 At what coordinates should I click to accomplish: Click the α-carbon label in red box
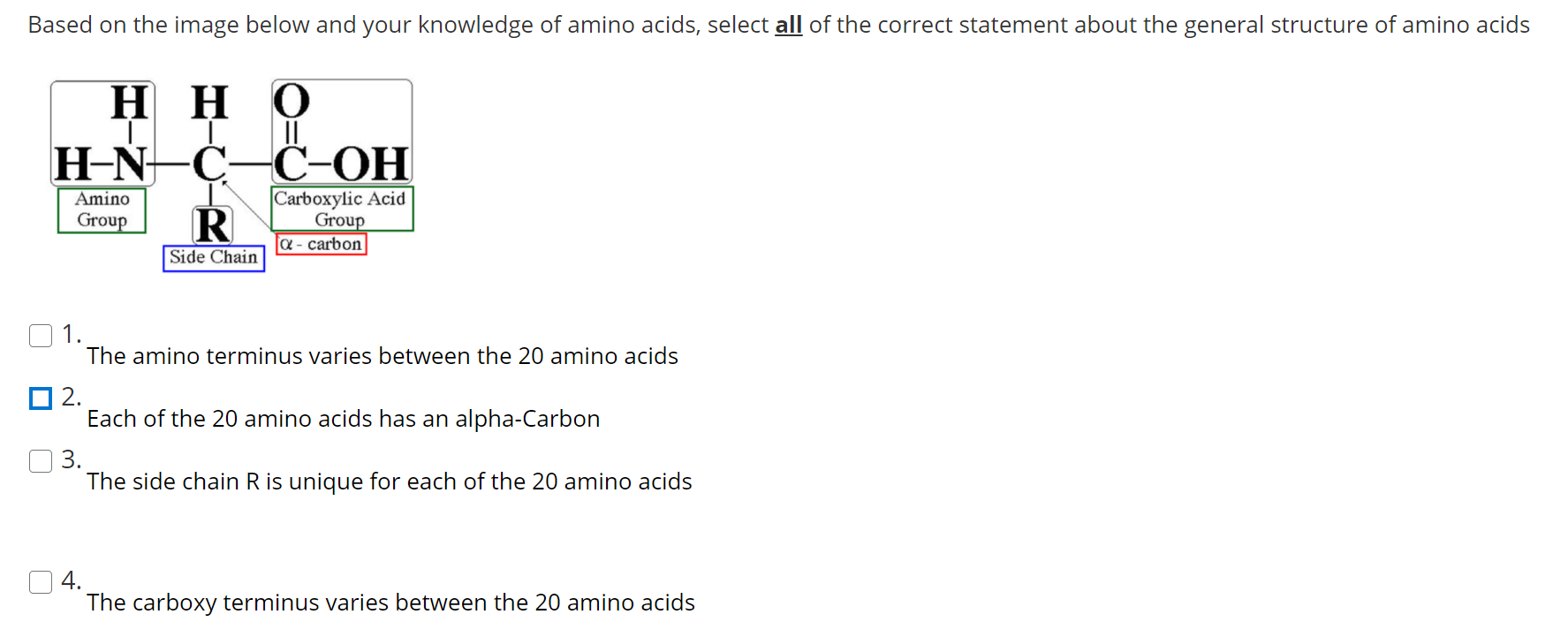tap(321, 244)
